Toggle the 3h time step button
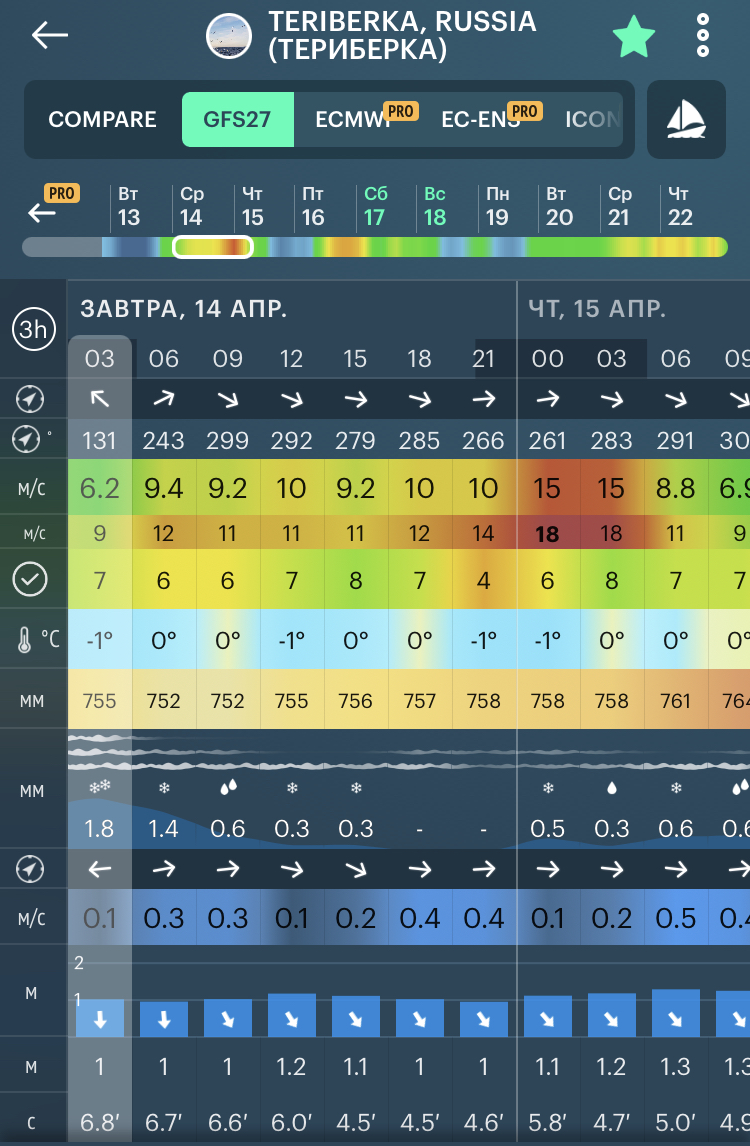The image size is (750, 1146). click(x=33, y=330)
